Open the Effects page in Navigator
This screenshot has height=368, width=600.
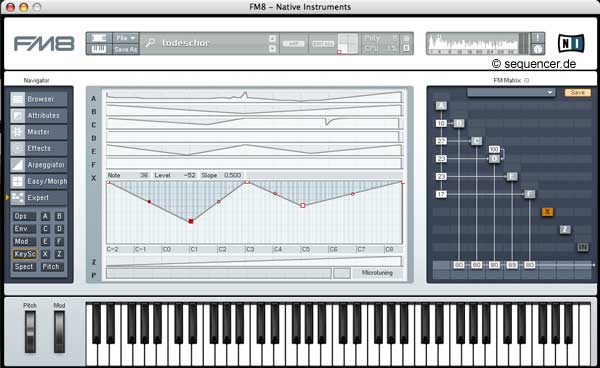coord(39,148)
